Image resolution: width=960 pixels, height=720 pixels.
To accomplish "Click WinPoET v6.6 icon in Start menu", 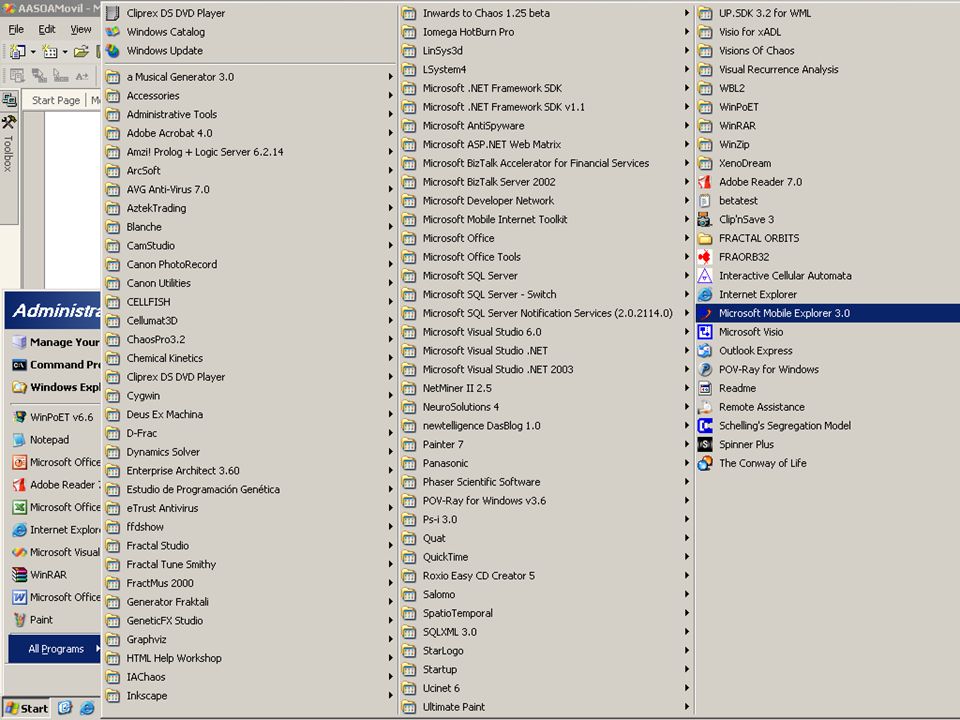I will coord(20,417).
